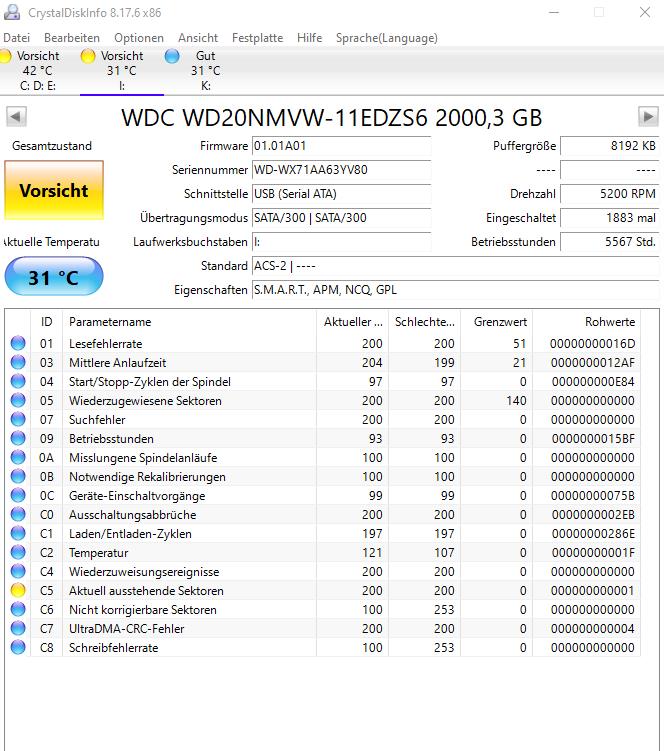The height and width of the screenshot is (751, 664).
Task: Click status orb for UltraDMA-CRC-Fehler row
Action: pyautogui.click(x=18, y=628)
